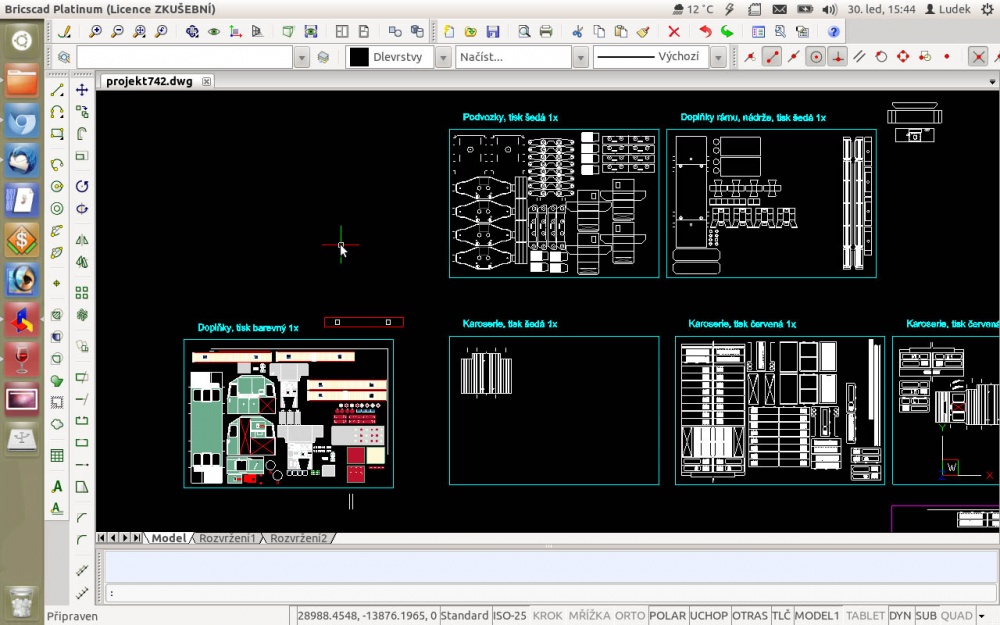
Task: Toggle UCHOP entity snap in status bar
Action: pos(709,615)
